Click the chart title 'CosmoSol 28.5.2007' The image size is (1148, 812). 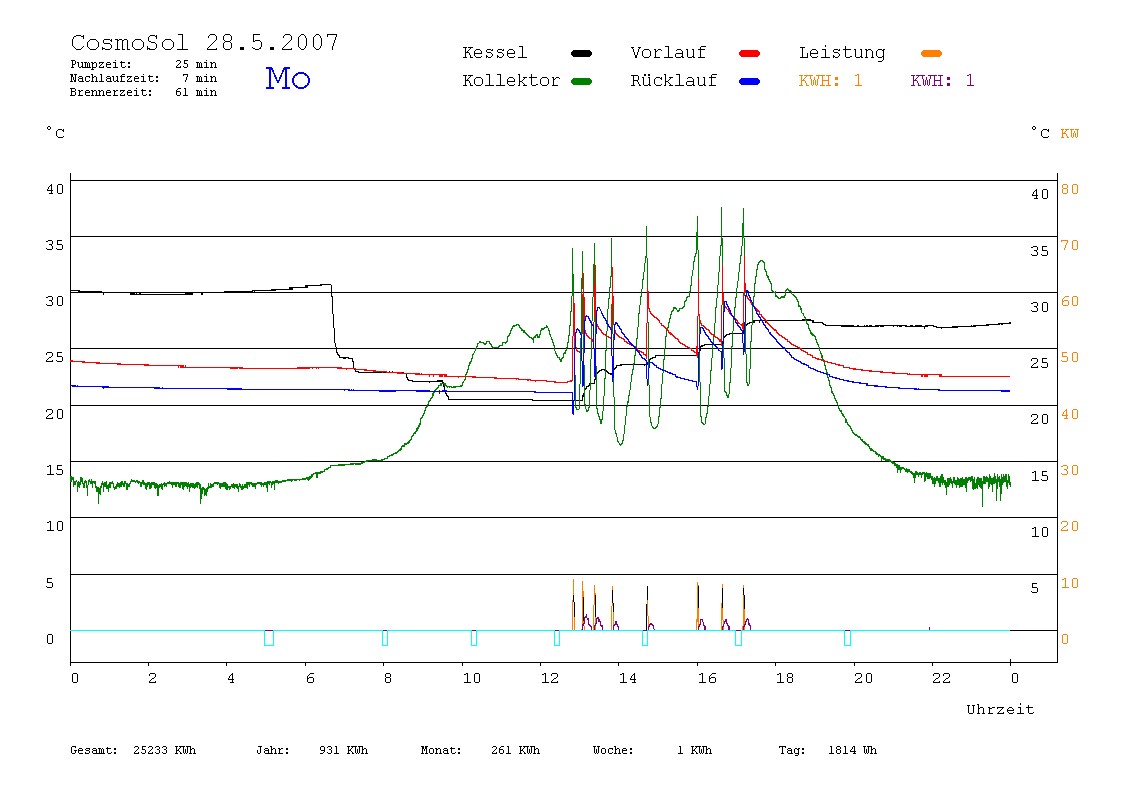click(x=205, y=42)
